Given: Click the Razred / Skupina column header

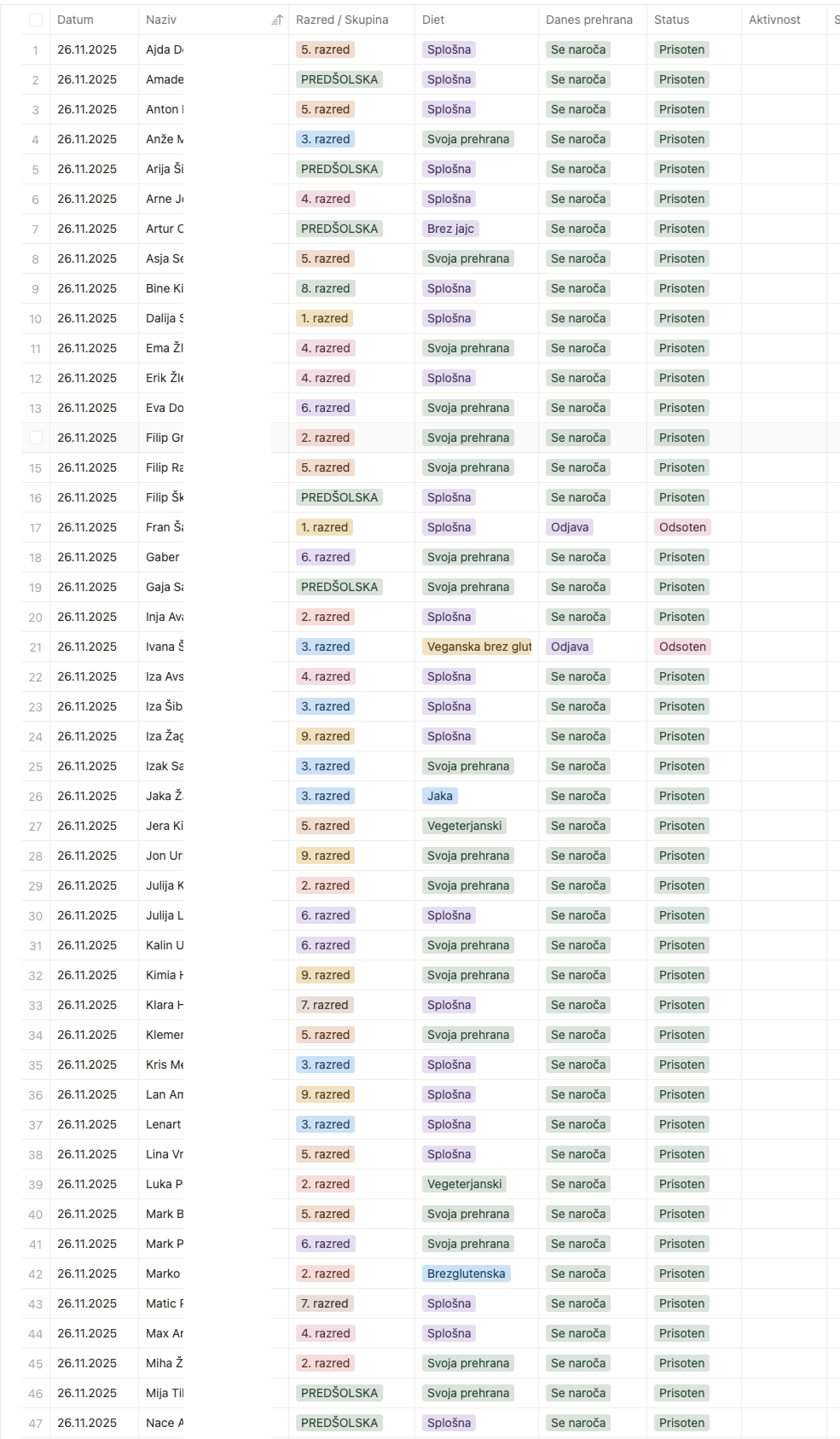Looking at the screenshot, I should click(342, 20).
